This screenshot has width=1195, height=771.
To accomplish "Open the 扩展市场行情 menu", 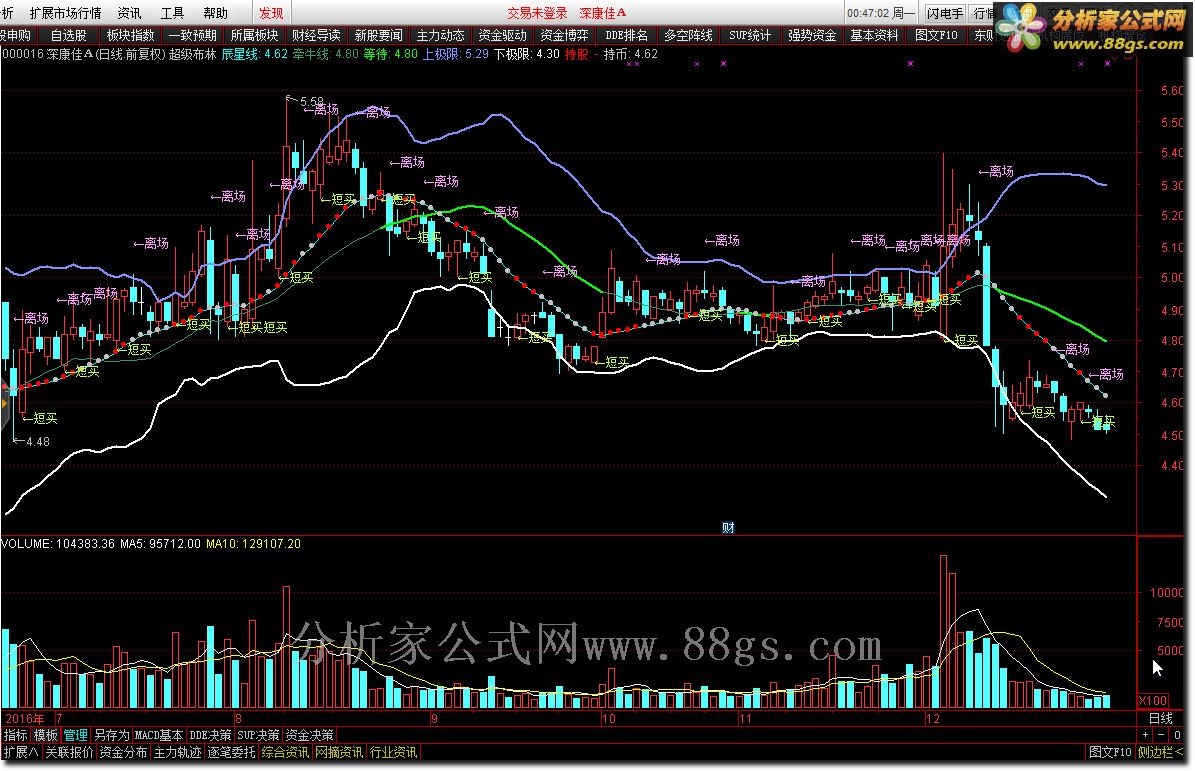I will pos(65,13).
